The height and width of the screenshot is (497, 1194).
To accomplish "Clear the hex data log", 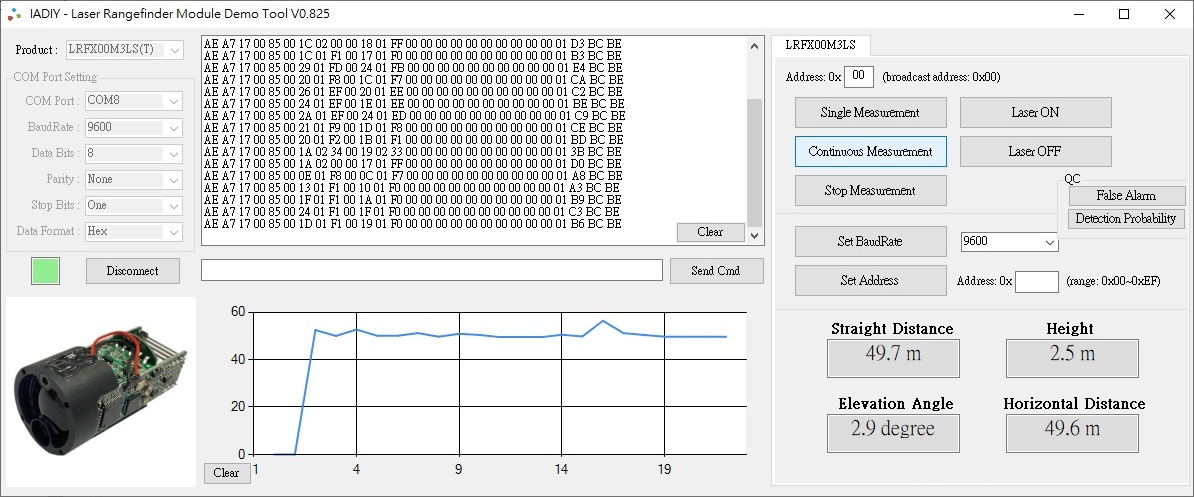I will [710, 232].
